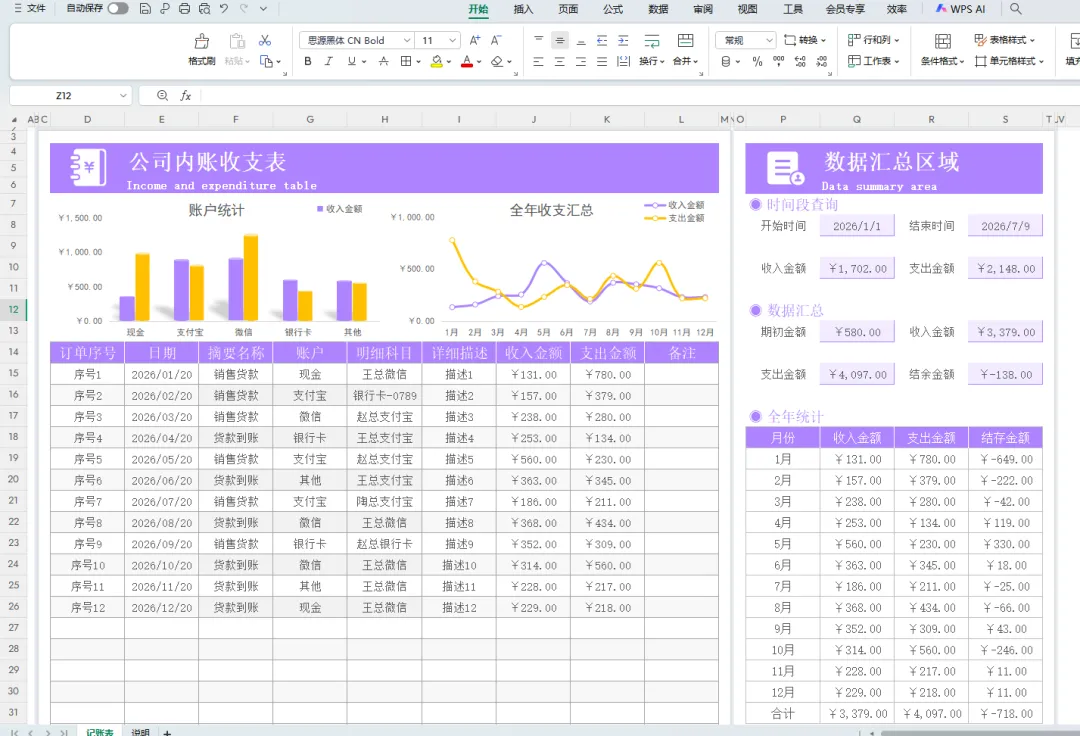Toggle Italic formatting
The width and height of the screenshot is (1080, 736).
[x=329, y=61]
